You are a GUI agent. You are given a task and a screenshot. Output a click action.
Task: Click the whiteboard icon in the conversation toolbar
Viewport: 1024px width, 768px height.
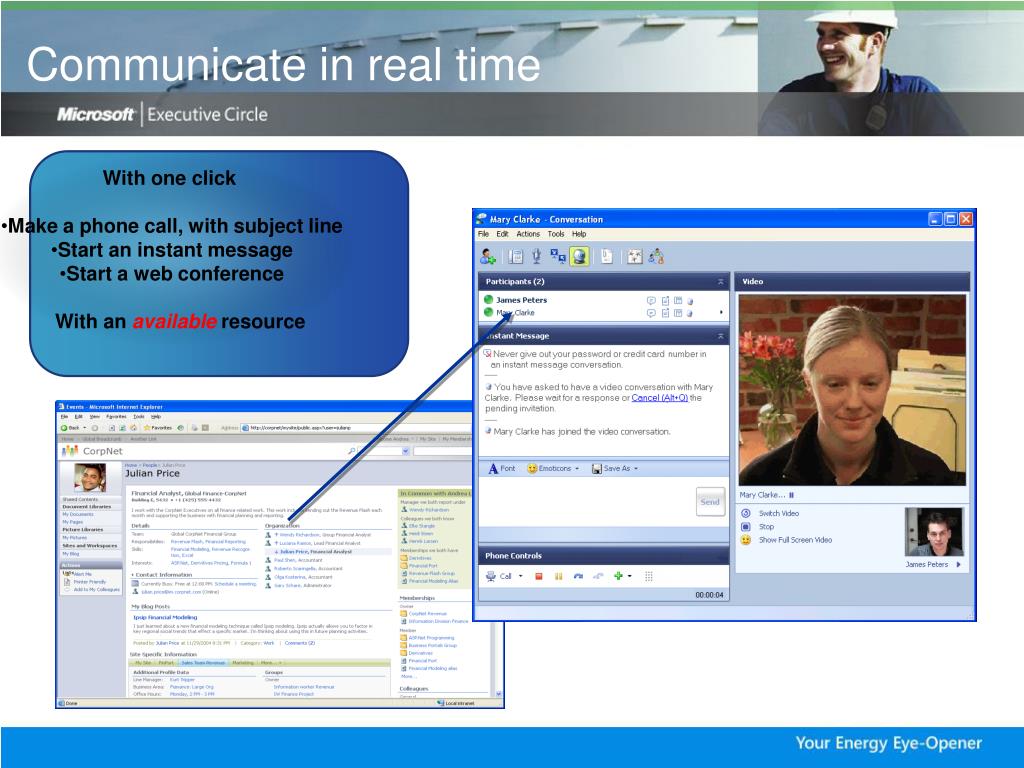[635, 257]
